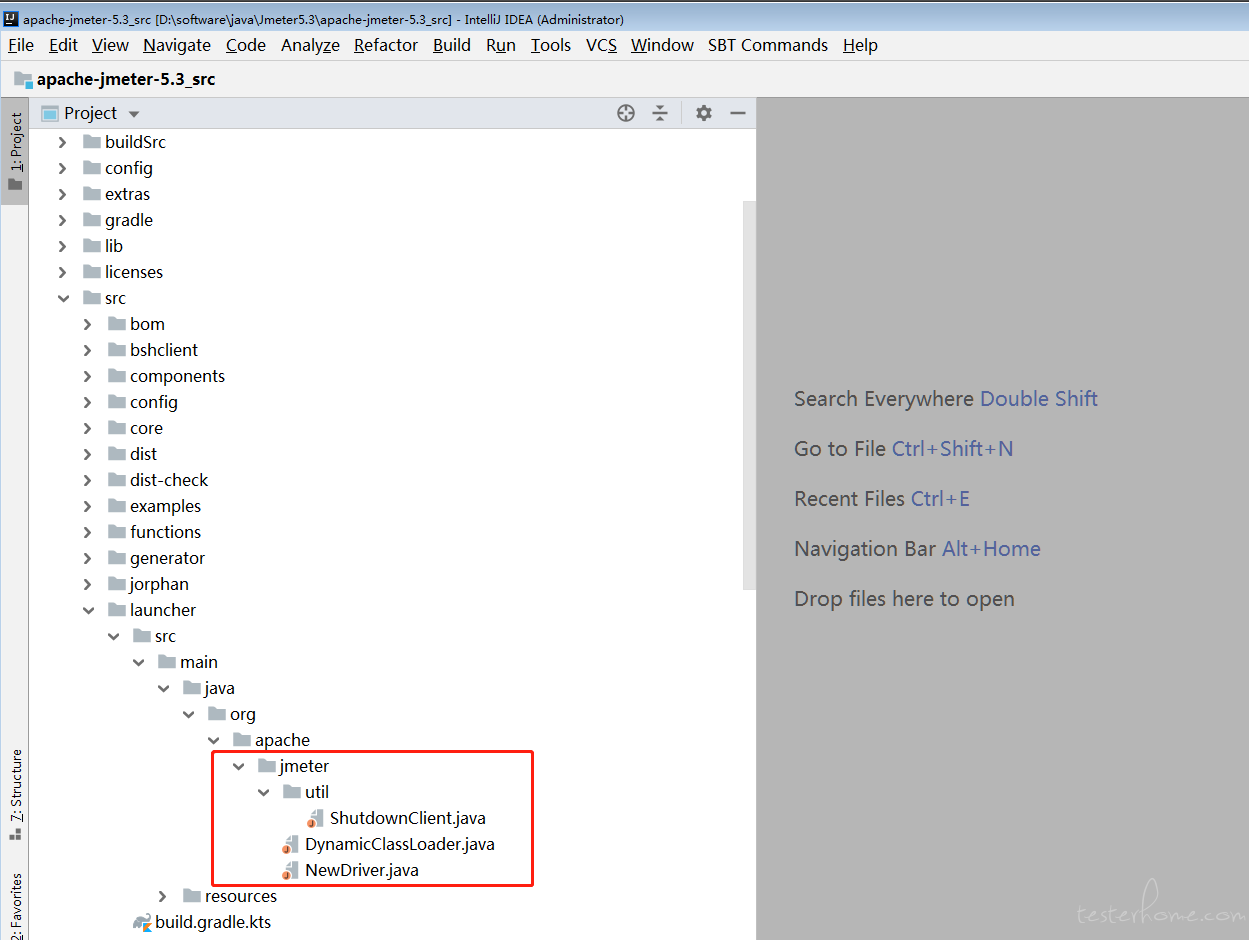Open the Refactor menu

point(386,45)
